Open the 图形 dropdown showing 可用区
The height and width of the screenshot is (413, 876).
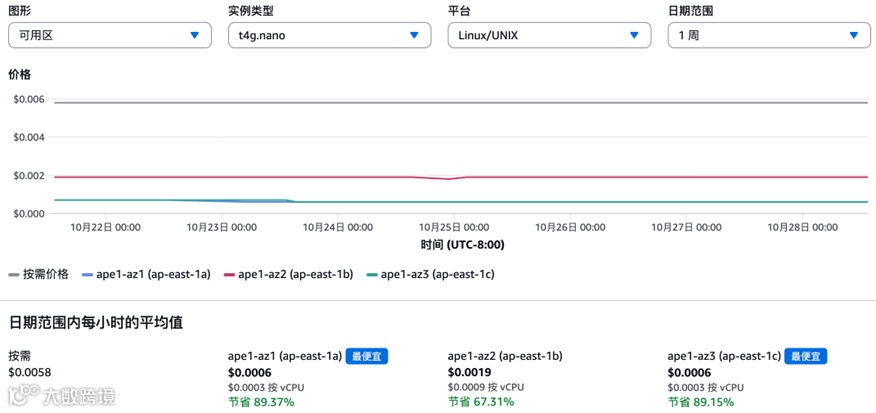[110, 35]
